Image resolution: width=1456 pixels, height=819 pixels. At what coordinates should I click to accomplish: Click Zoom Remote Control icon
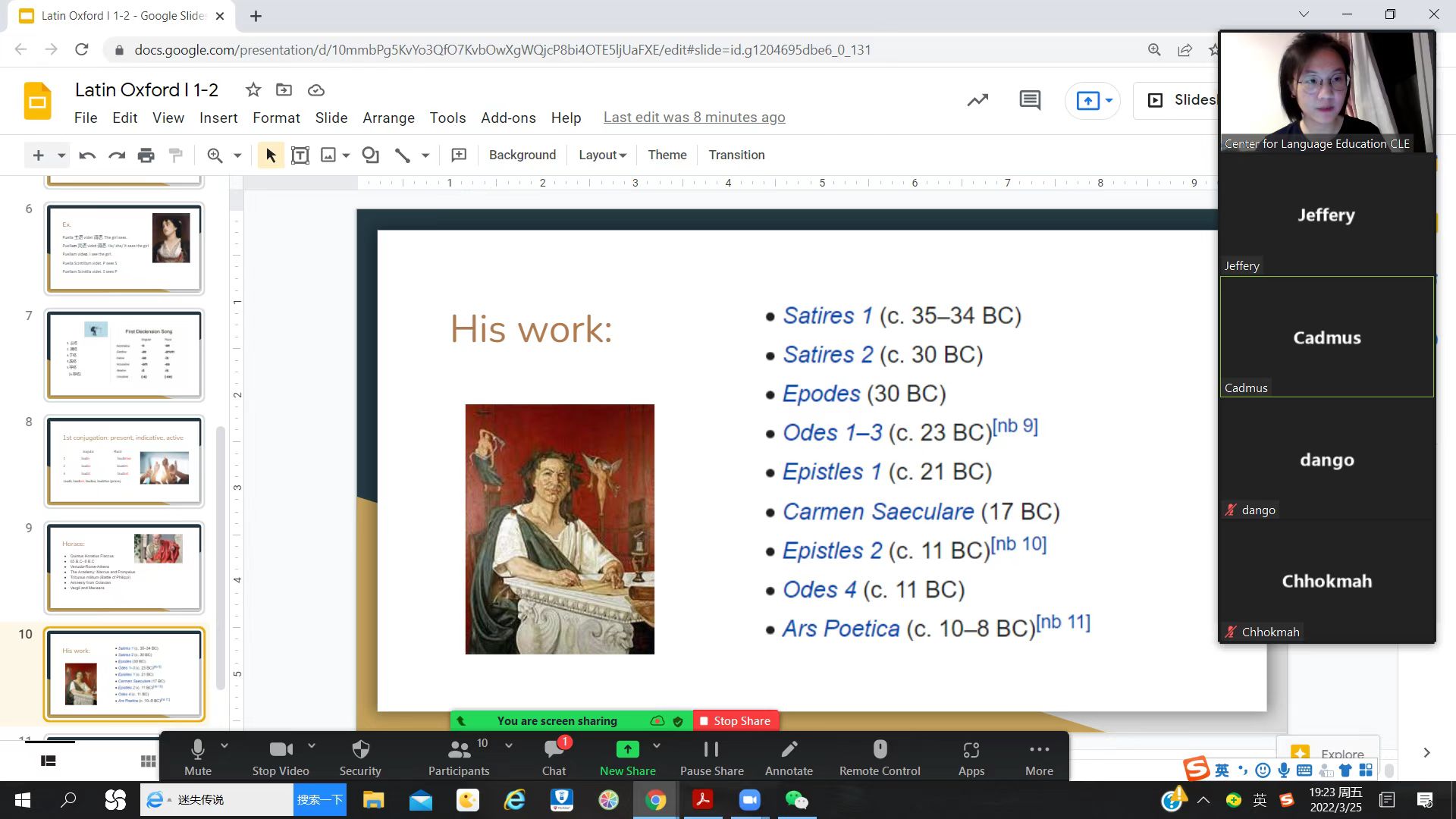880,757
